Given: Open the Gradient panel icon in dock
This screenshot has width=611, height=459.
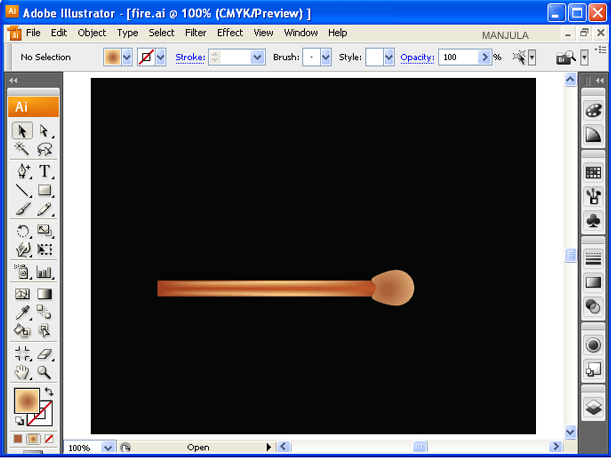Looking at the screenshot, I should (593, 282).
